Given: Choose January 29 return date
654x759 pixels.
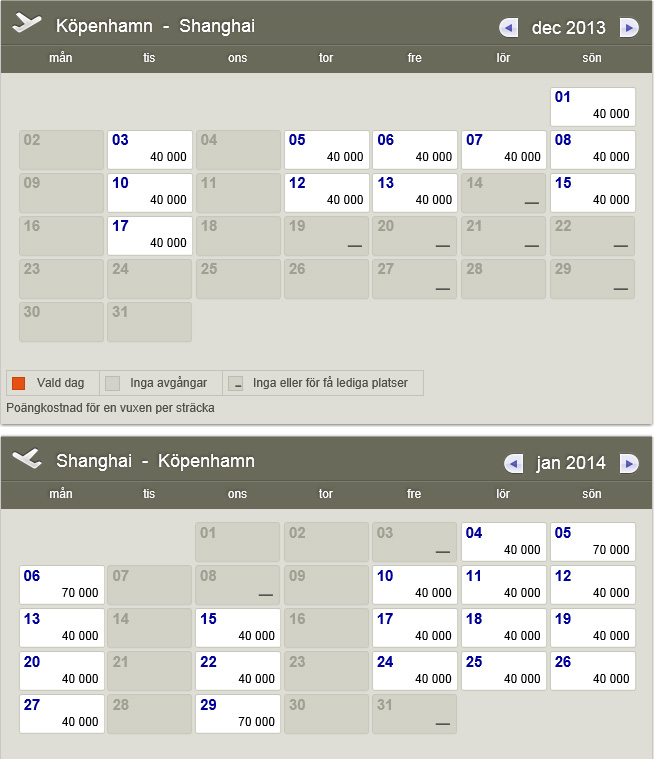Looking at the screenshot, I should pos(238,714).
